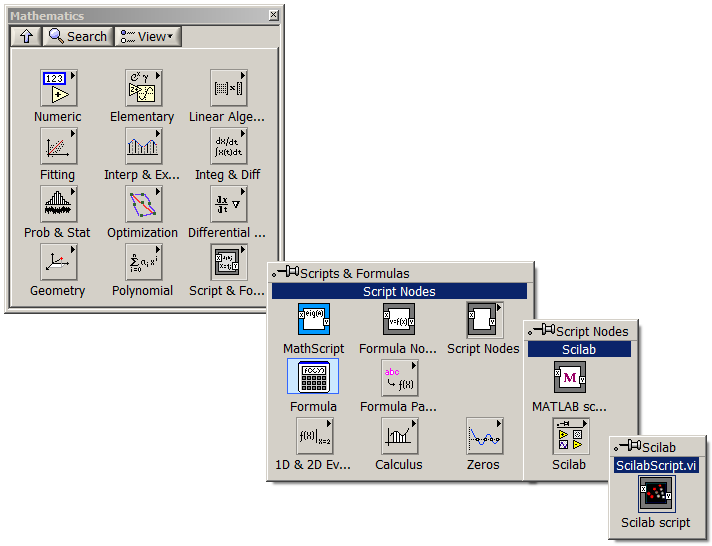Open the Integ & Diff palette icon

coord(228,146)
